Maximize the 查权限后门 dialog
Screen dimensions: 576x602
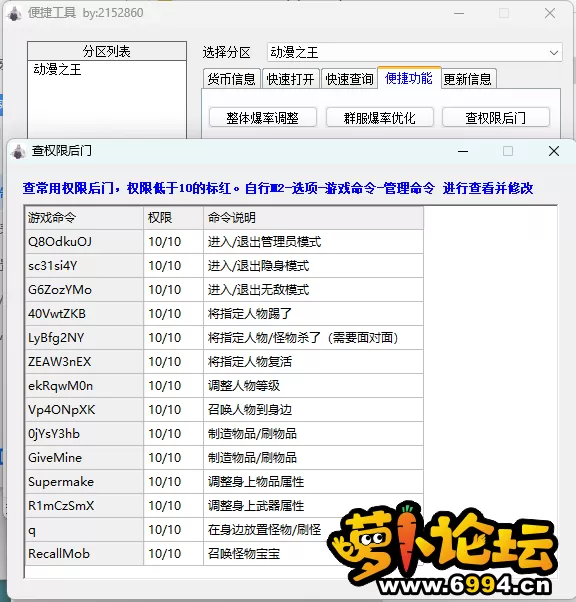click(508, 151)
